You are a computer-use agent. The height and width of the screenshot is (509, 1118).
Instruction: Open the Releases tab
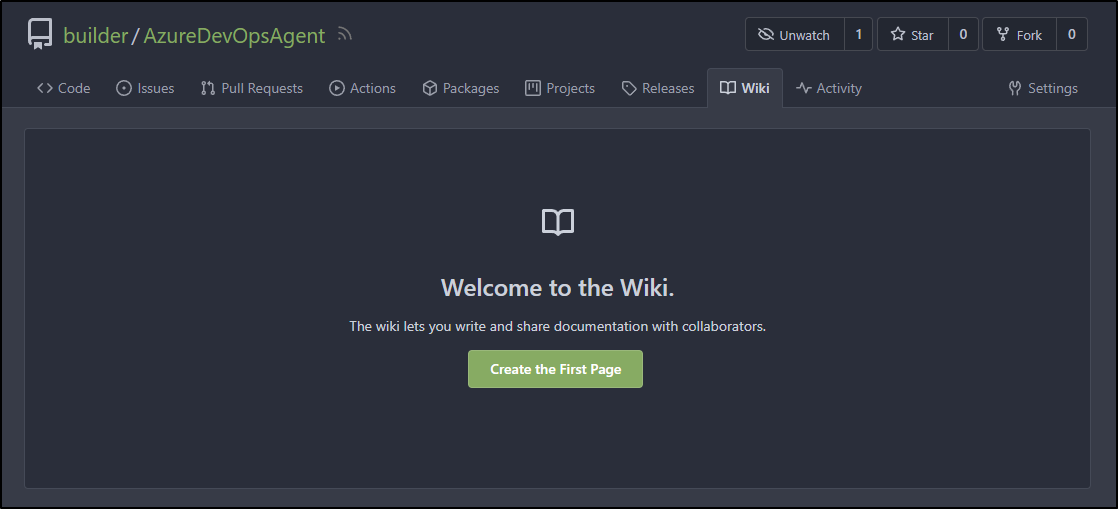[x=657, y=88]
